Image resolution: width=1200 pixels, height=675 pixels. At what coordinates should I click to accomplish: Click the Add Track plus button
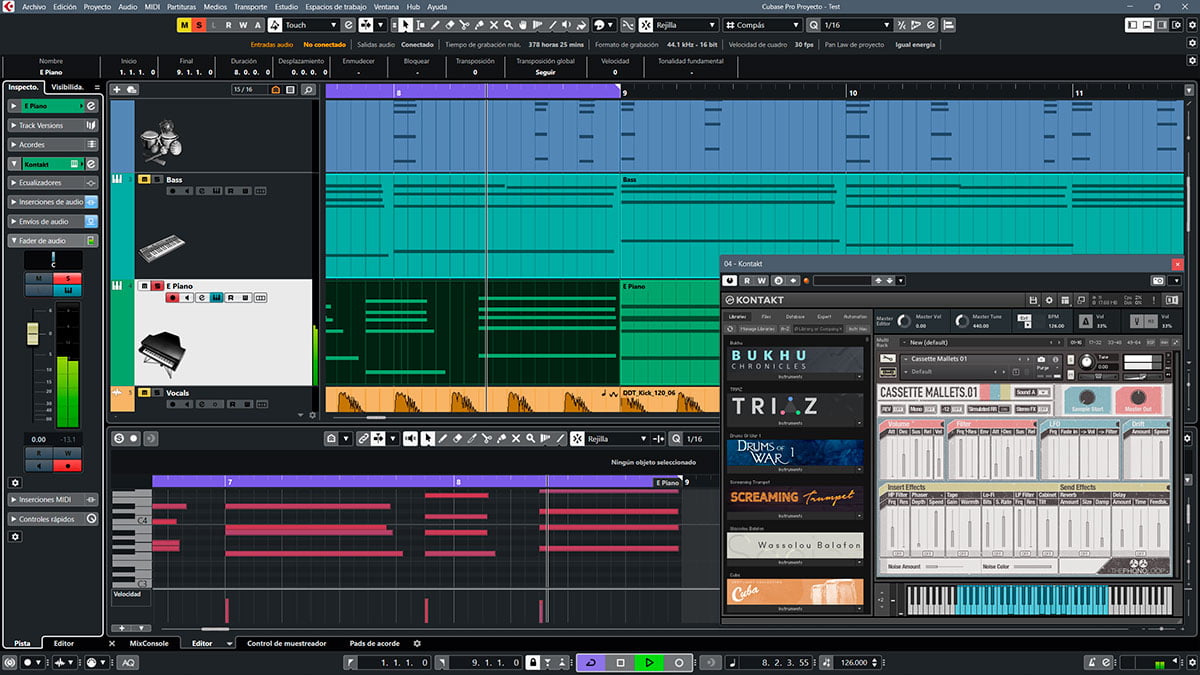pos(117,90)
